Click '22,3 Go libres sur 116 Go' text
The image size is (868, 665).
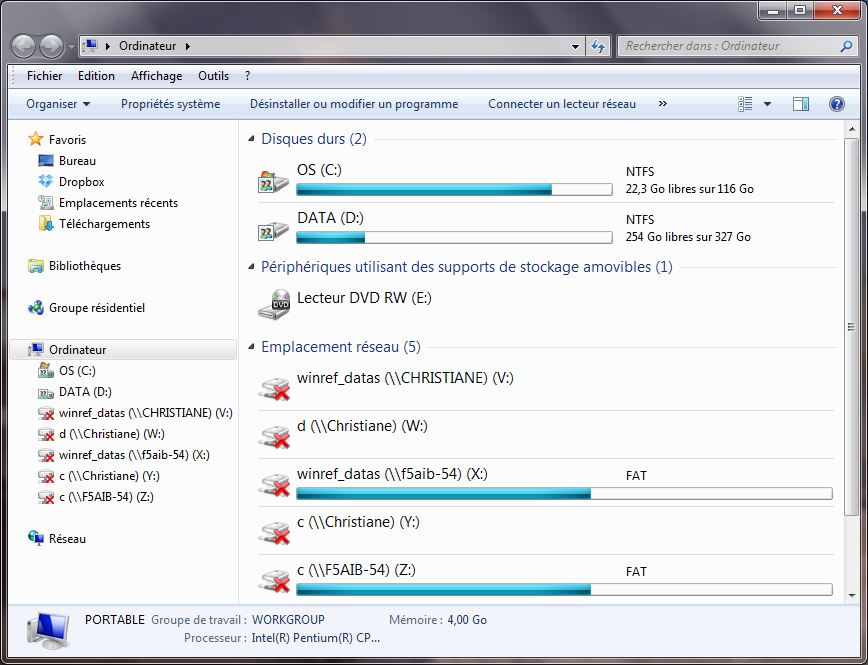(x=690, y=189)
